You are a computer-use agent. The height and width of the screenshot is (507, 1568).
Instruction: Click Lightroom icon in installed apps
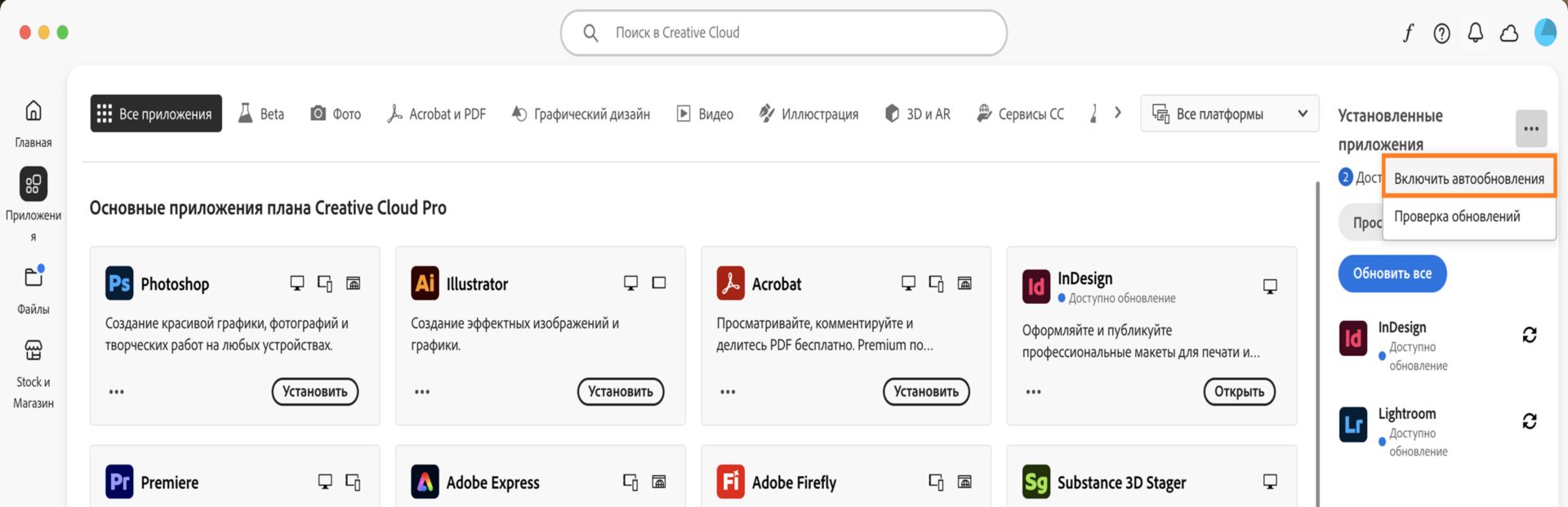point(1353,425)
